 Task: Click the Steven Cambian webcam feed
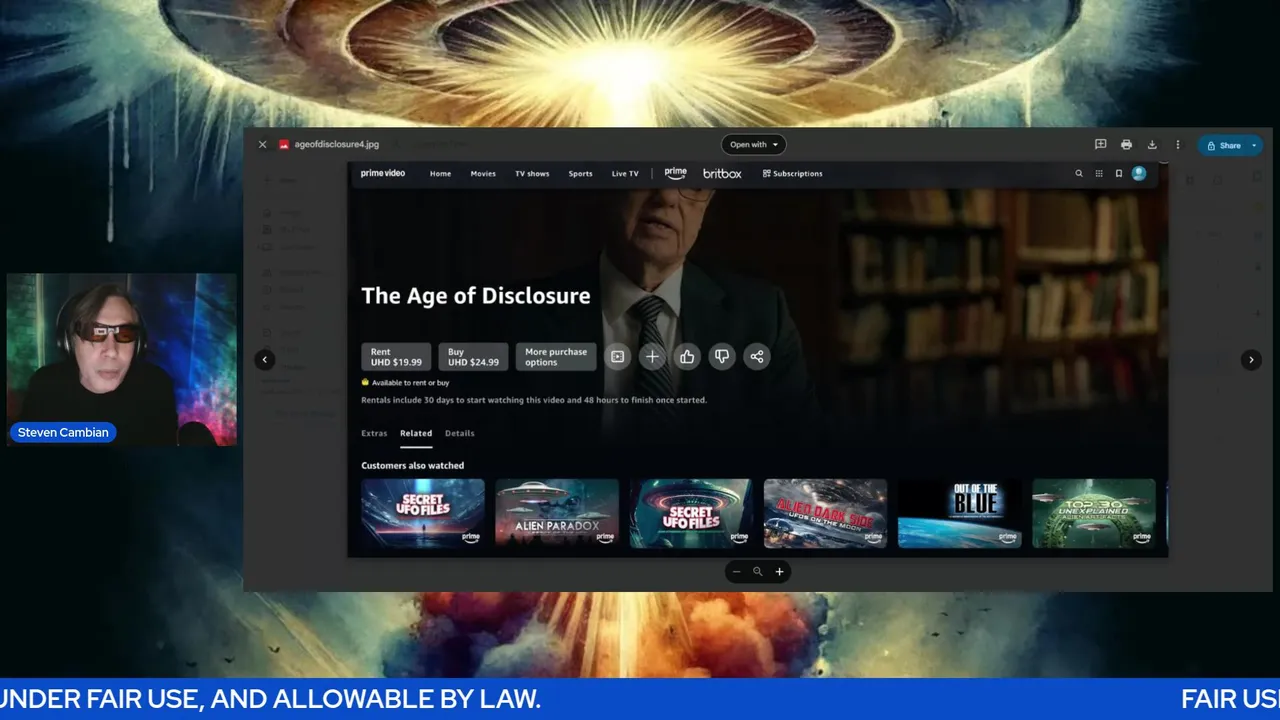(x=122, y=359)
